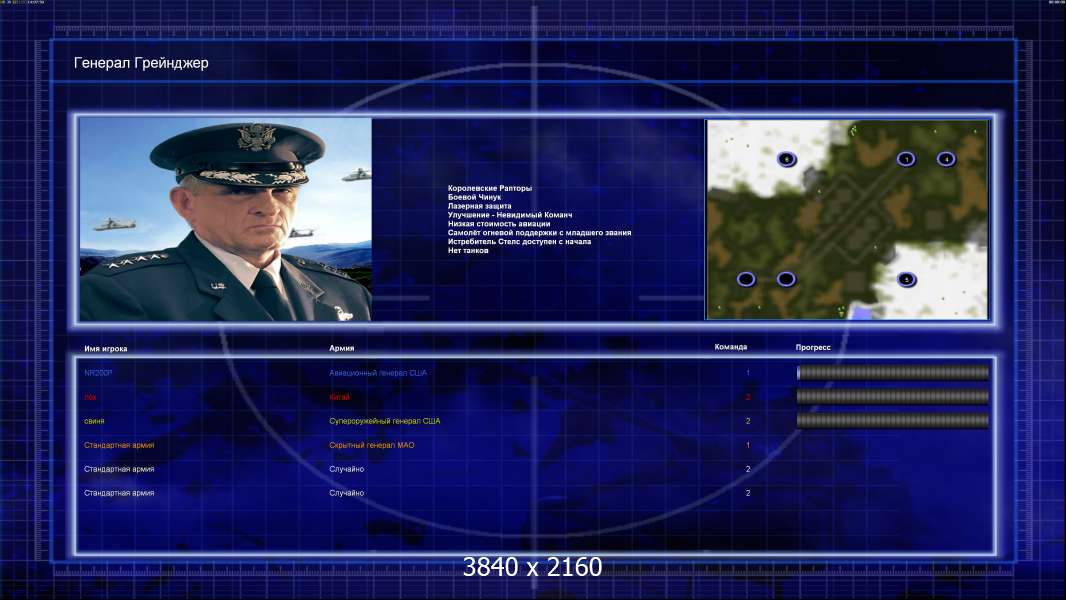Screen dimensions: 1066x600
Task: Click the start marker in the minimap's snowy lower area
Action: coord(906,279)
